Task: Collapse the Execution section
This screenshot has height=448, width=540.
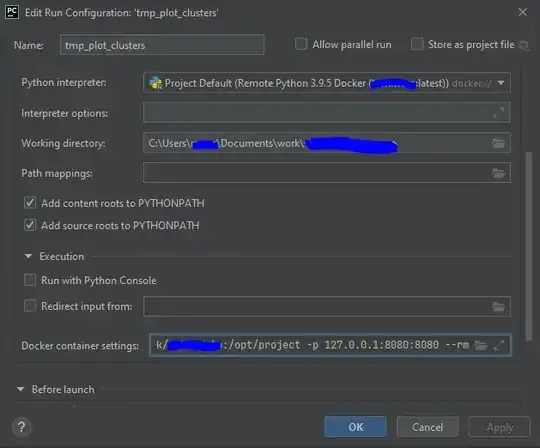Action: 29,256
